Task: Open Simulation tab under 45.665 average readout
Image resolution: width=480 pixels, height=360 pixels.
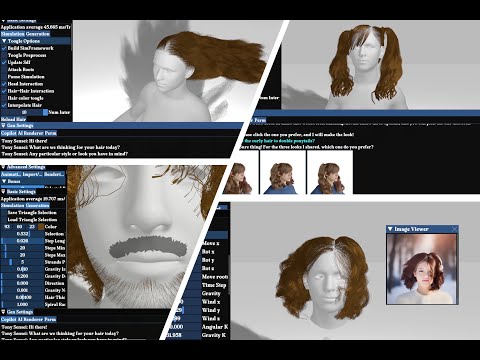Action: click(x=13, y=34)
